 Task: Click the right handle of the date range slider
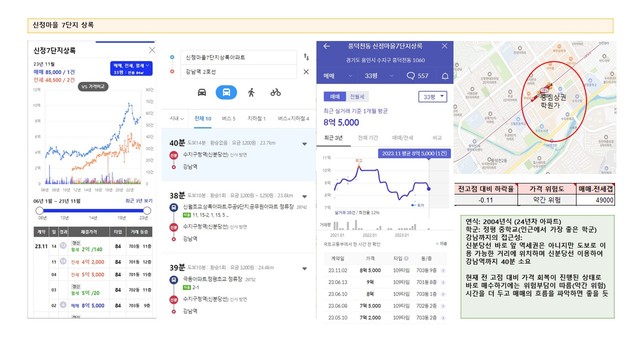coord(147,211)
